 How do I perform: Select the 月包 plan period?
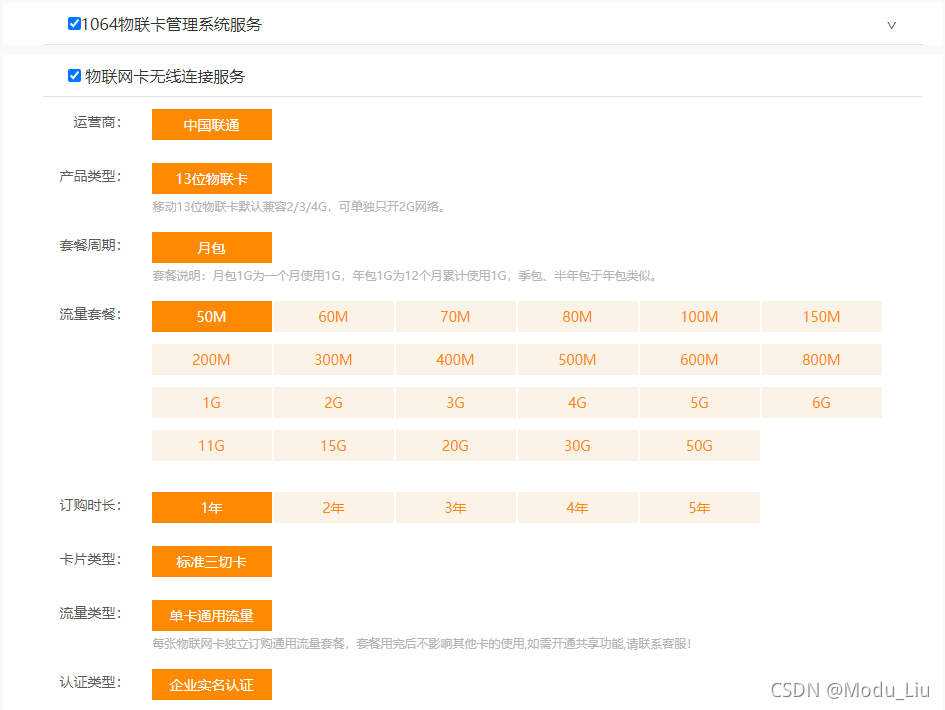click(212, 247)
